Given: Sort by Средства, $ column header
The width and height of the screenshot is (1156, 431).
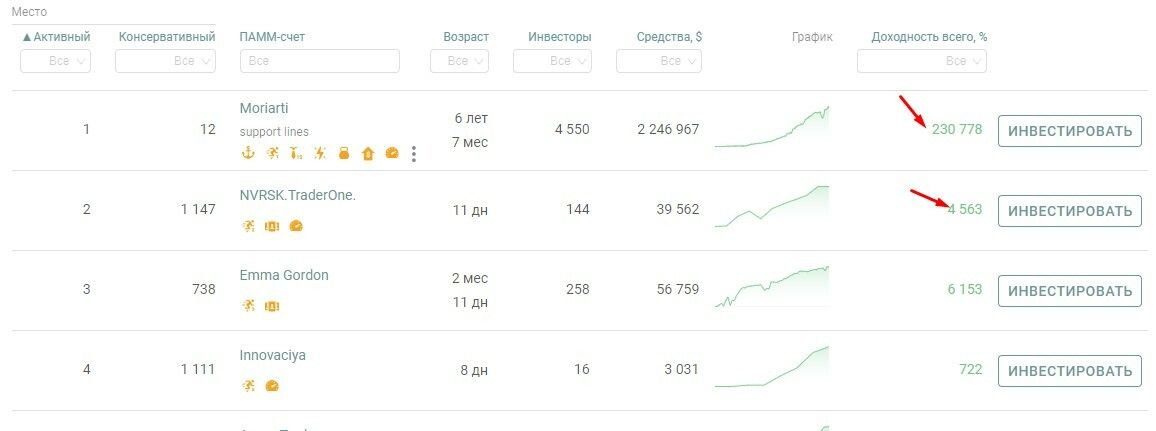Looking at the screenshot, I should (x=669, y=37).
